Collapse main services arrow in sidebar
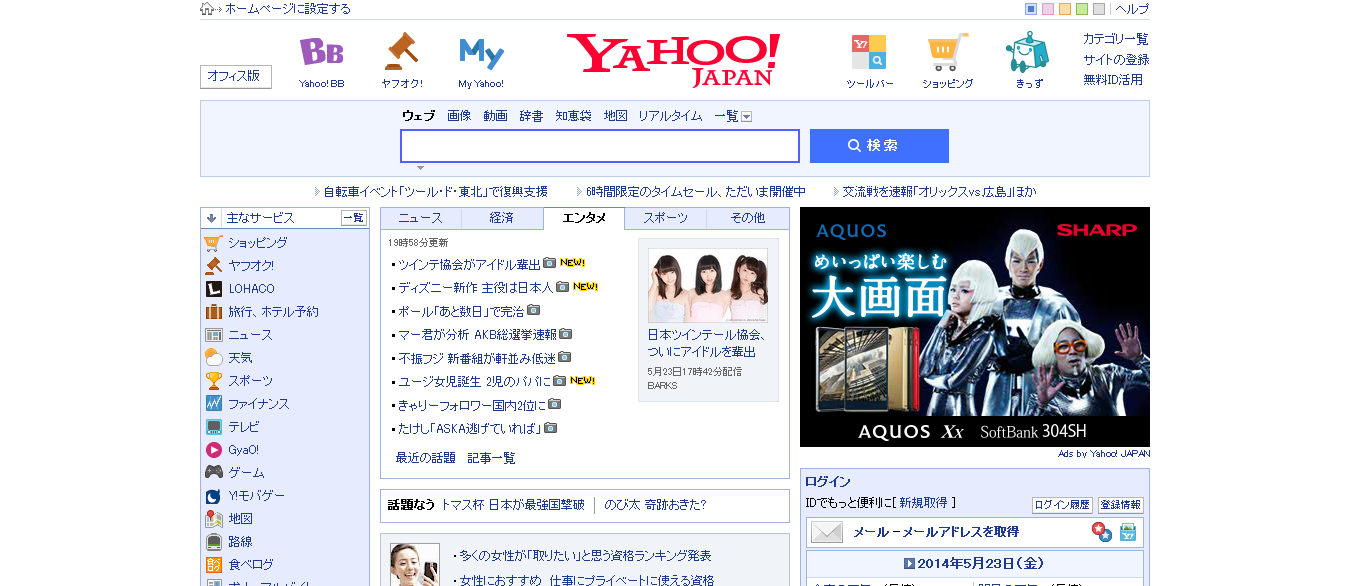 point(211,218)
